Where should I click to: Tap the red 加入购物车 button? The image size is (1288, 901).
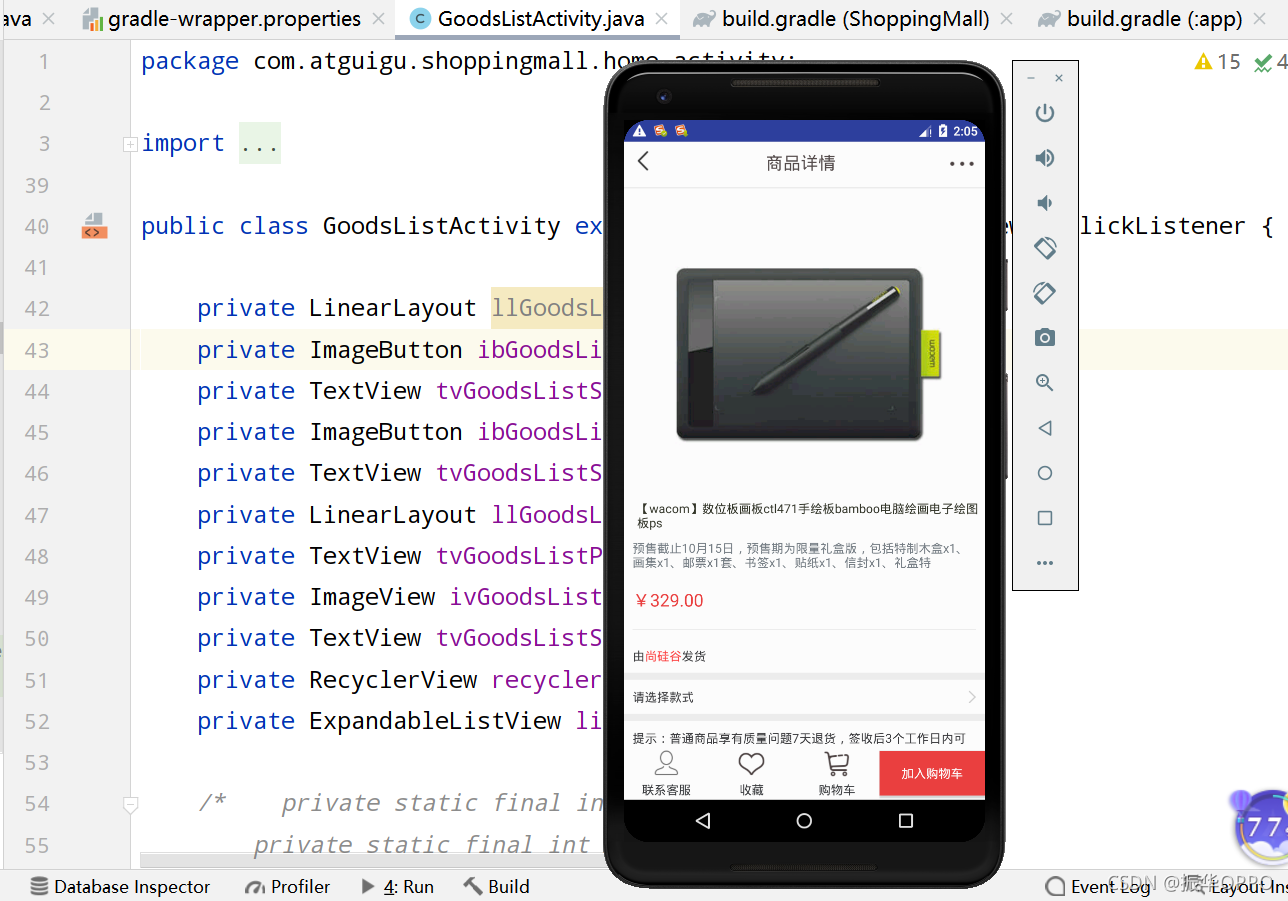[932, 774]
